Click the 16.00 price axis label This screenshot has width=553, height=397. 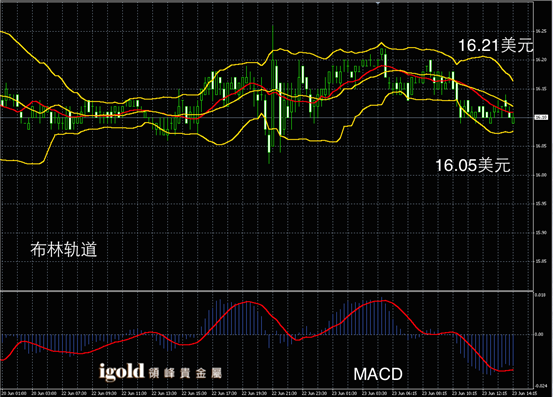541,175
